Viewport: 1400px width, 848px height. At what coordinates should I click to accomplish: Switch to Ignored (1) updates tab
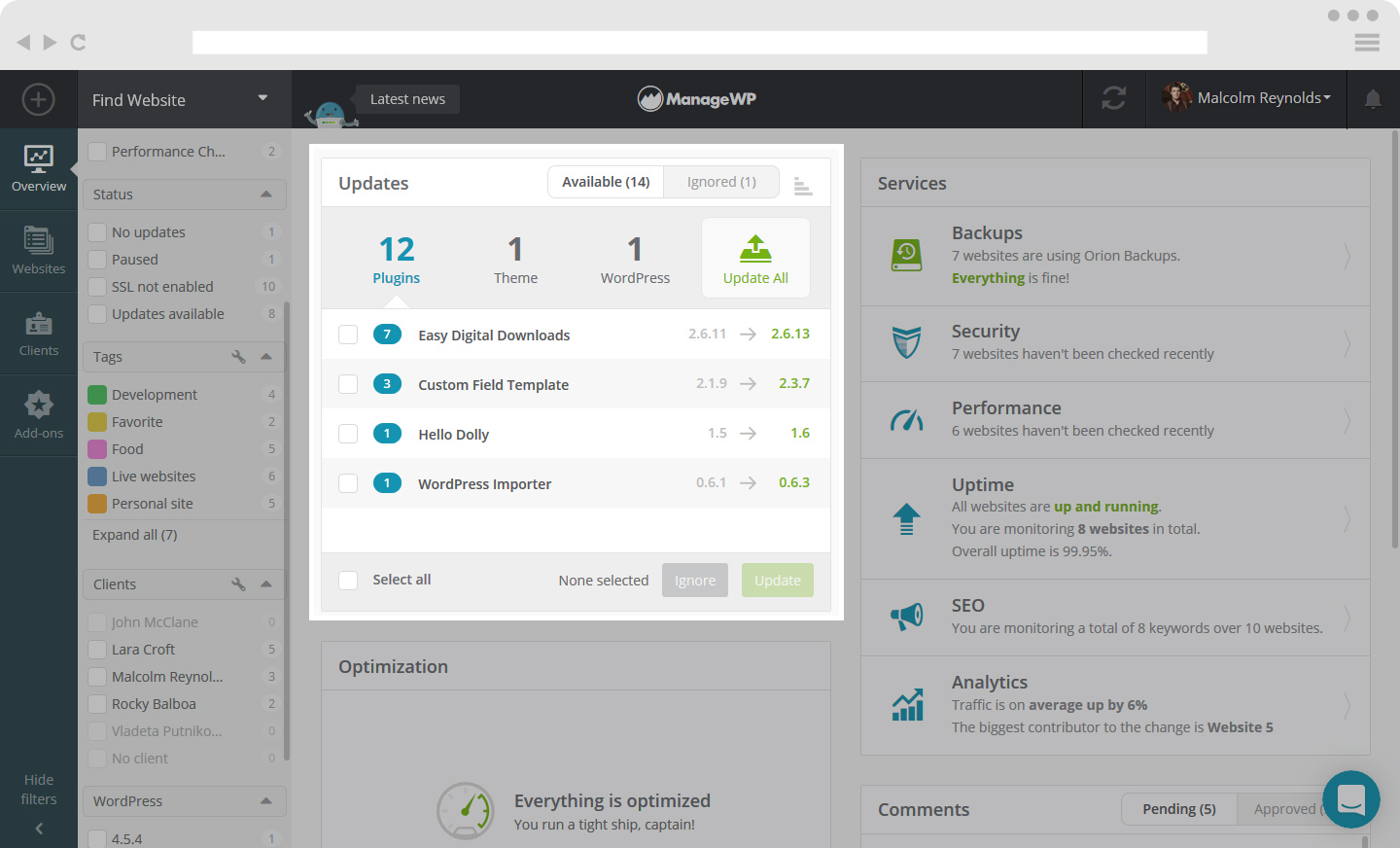[x=721, y=182]
